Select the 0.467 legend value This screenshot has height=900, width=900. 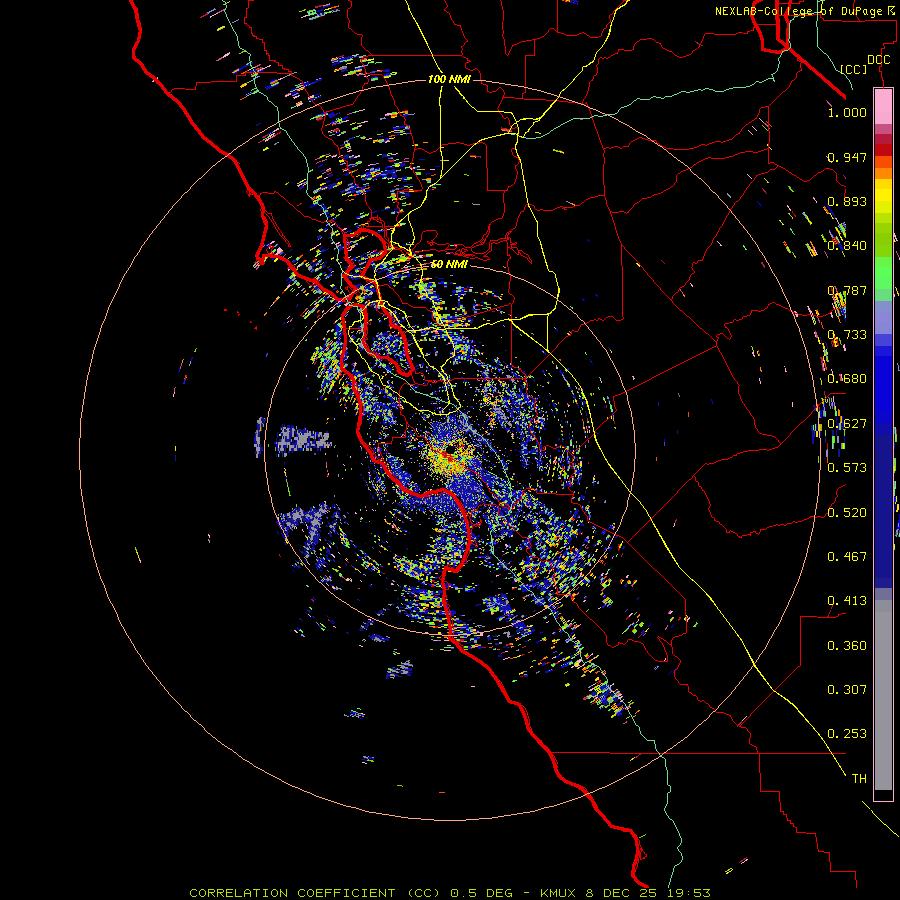847,557
